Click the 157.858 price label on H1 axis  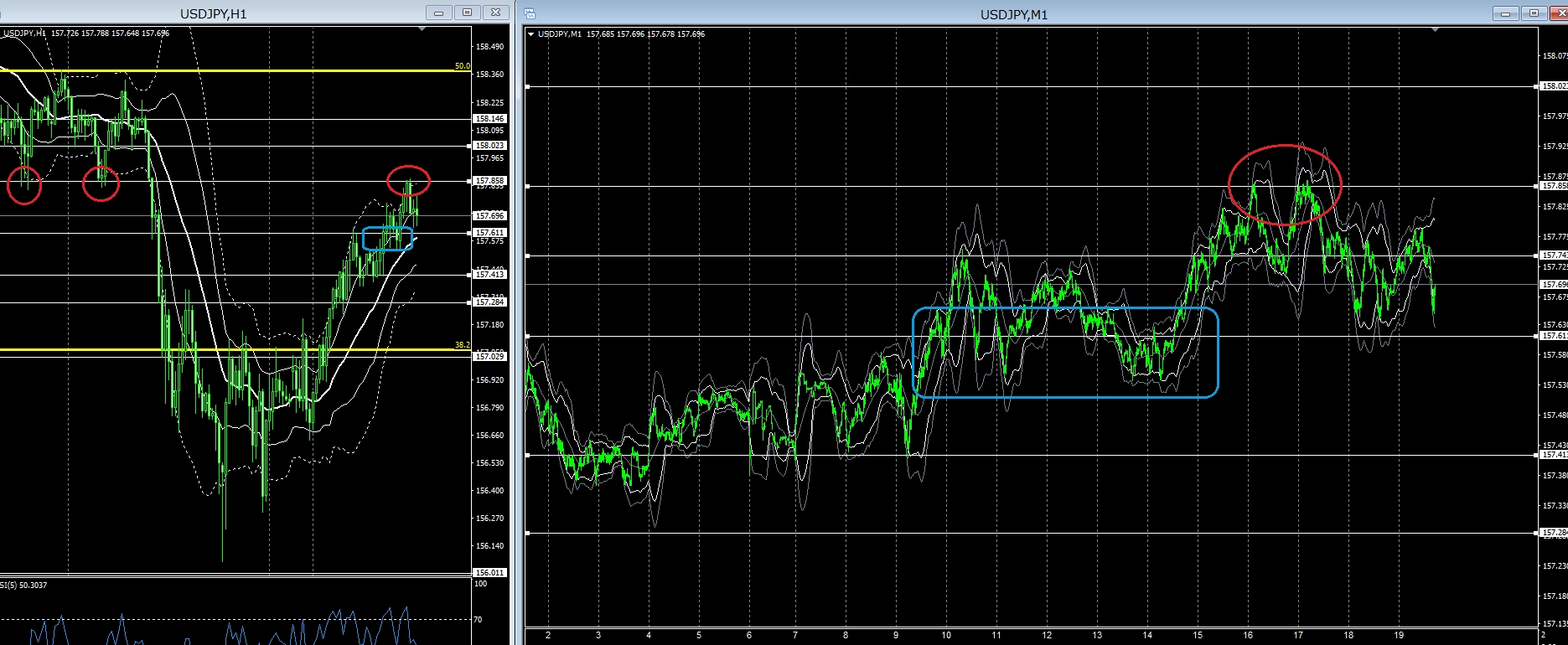(x=489, y=181)
